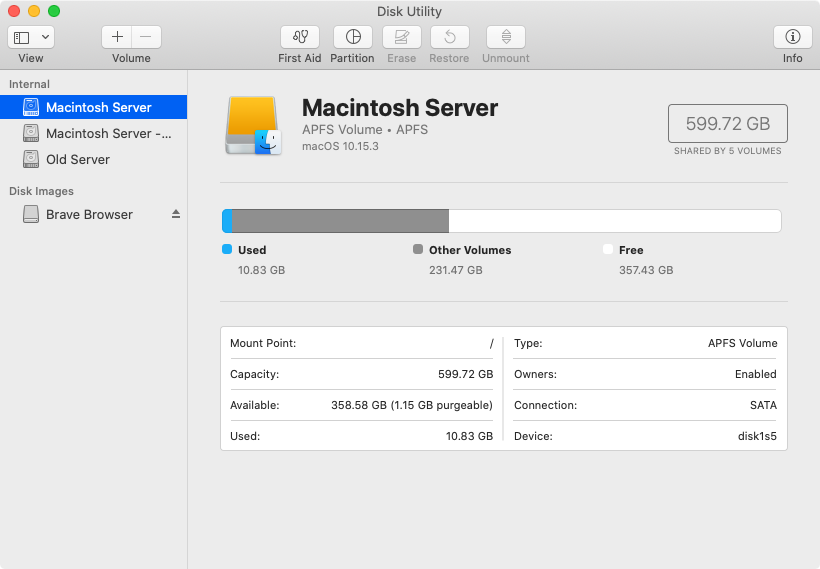820x569 pixels.
Task: Click the View label under the sidebar button
Action: 31,58
